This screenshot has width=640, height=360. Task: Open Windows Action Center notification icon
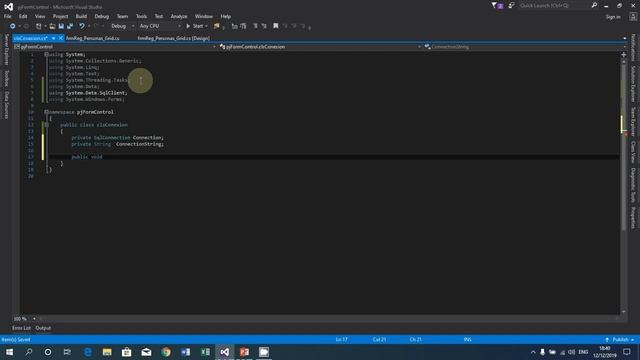[x=627, y=352]
